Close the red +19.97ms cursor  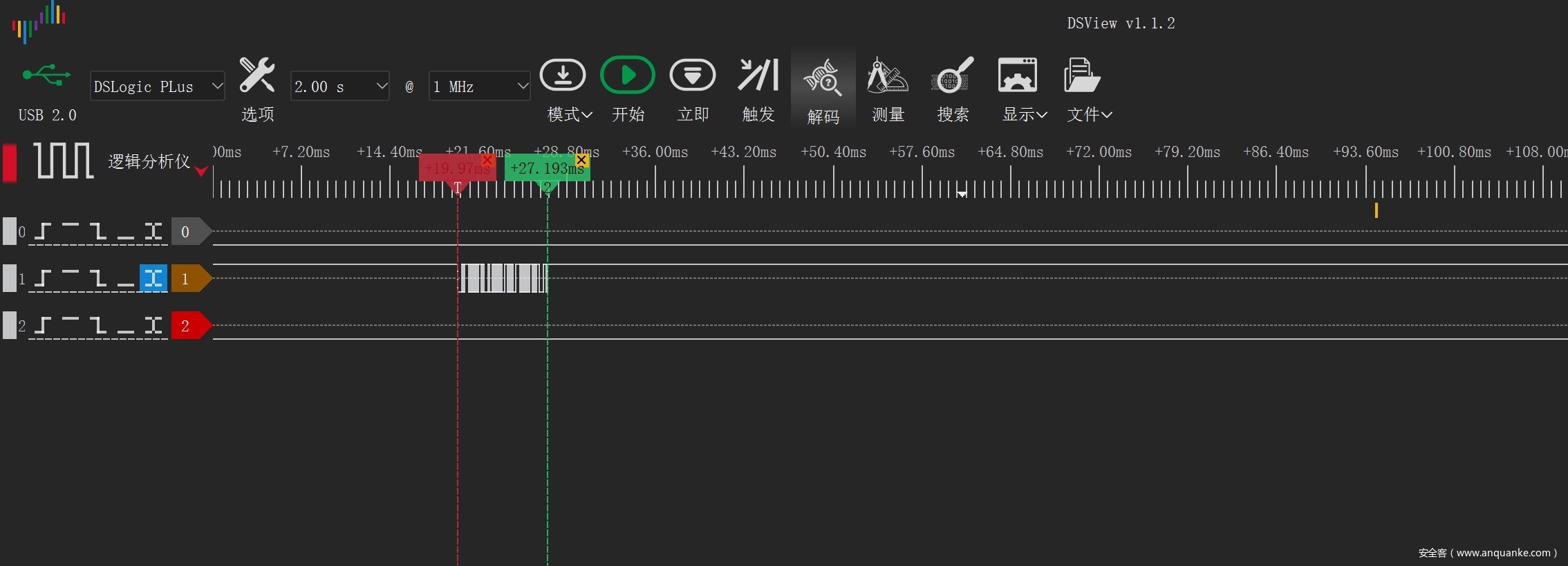487,161
